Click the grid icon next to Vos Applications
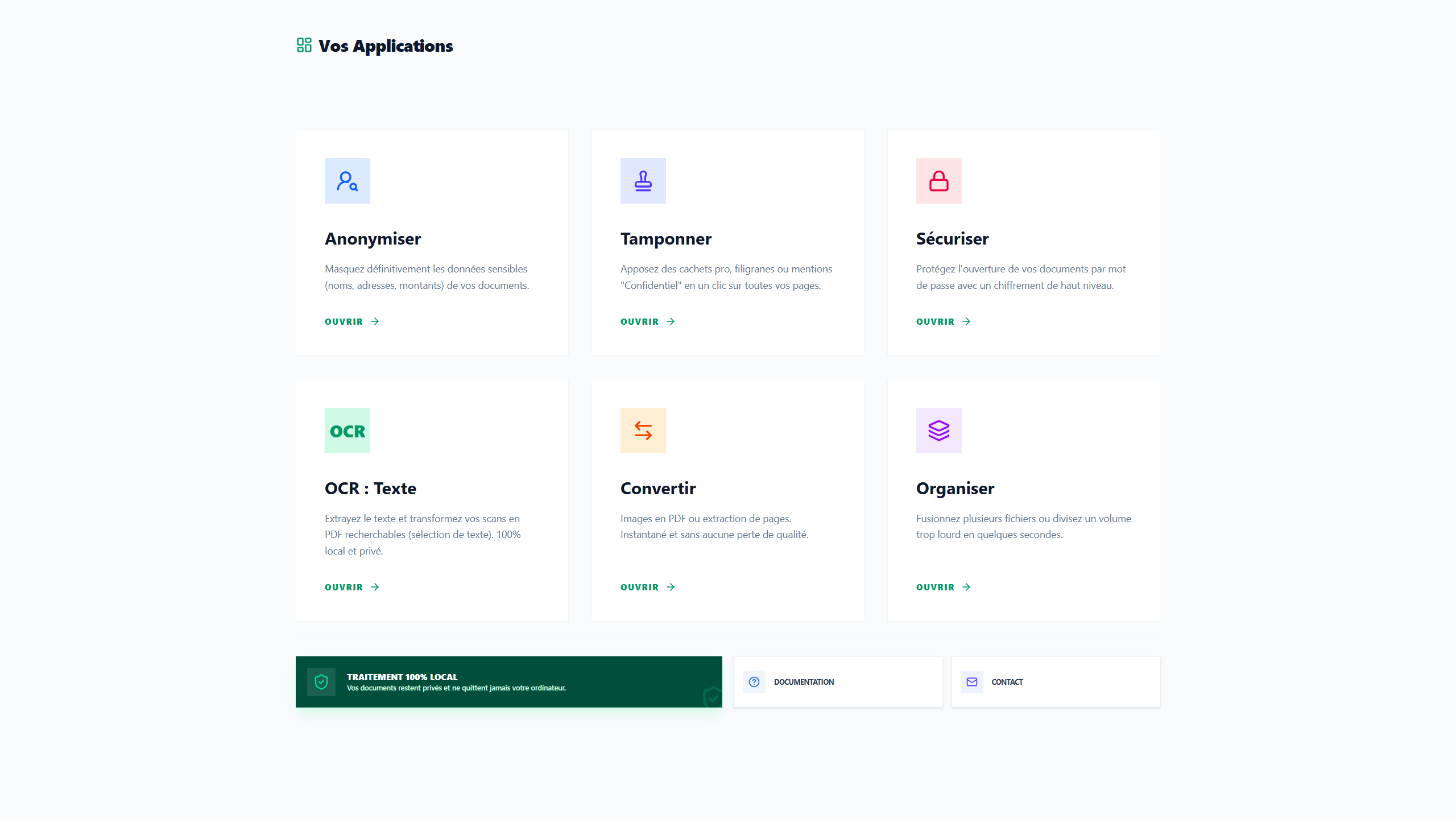Screen dimensions: 1456x819 [303, 45]
